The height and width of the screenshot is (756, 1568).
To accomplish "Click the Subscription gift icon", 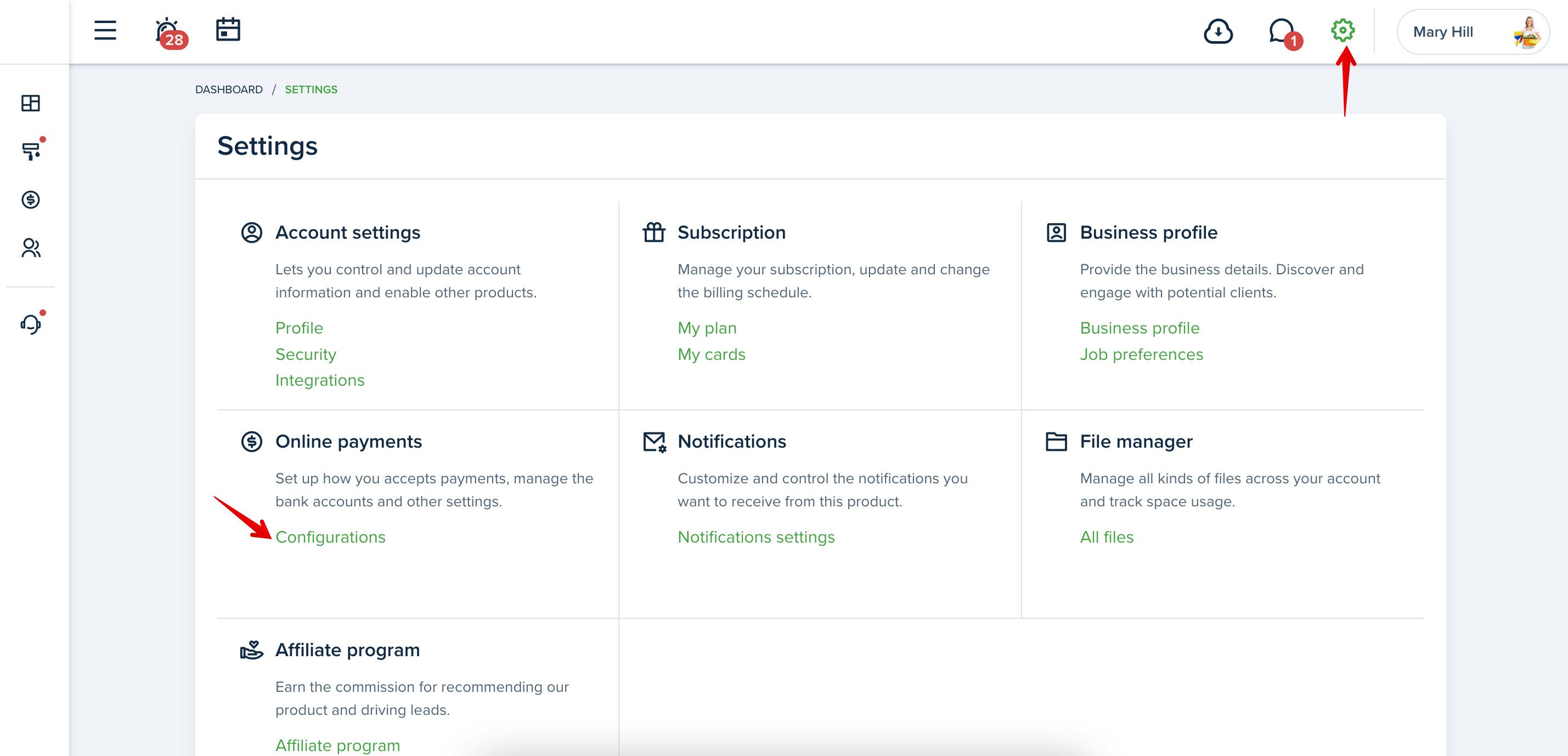I will click(654, 233).
